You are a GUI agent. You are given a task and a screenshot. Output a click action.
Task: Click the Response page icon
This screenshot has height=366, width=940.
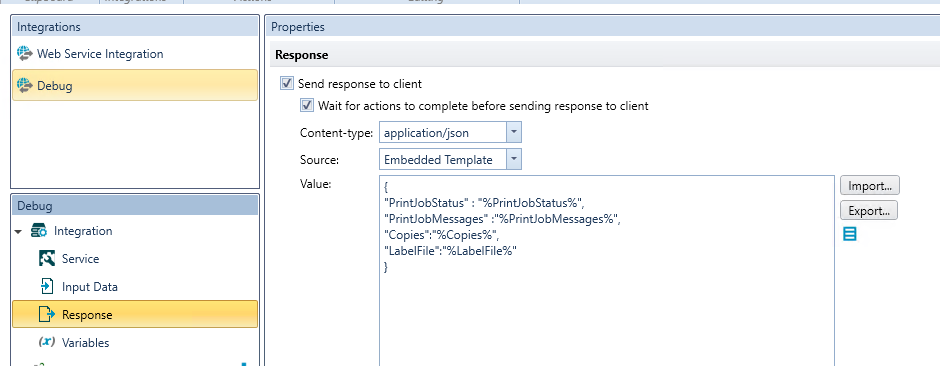[x=47, y=314]
